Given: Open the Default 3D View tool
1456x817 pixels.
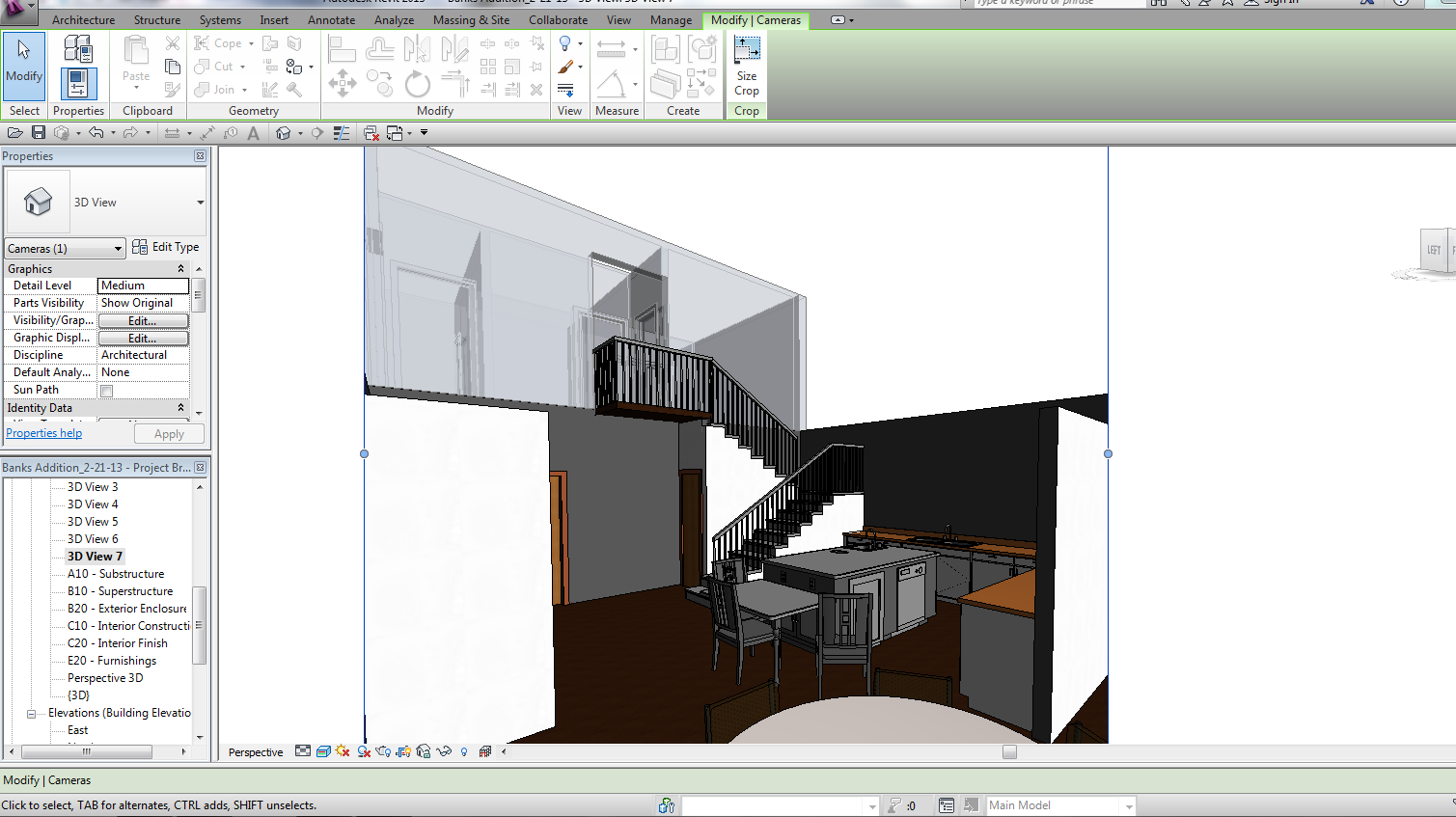Looking at the screenshot, I should (284, 133).
